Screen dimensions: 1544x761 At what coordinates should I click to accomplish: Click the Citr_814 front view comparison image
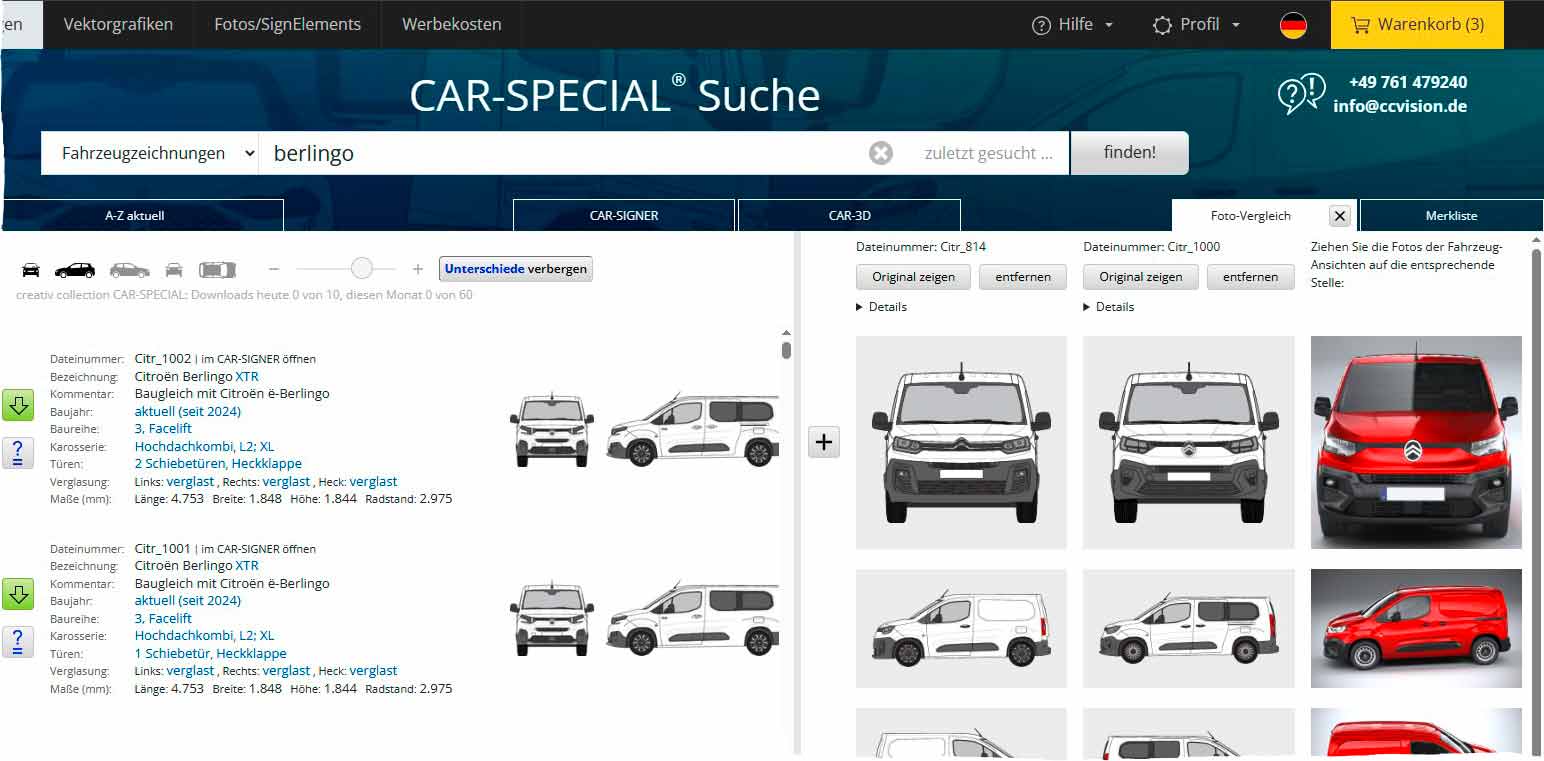coord(961,442)
